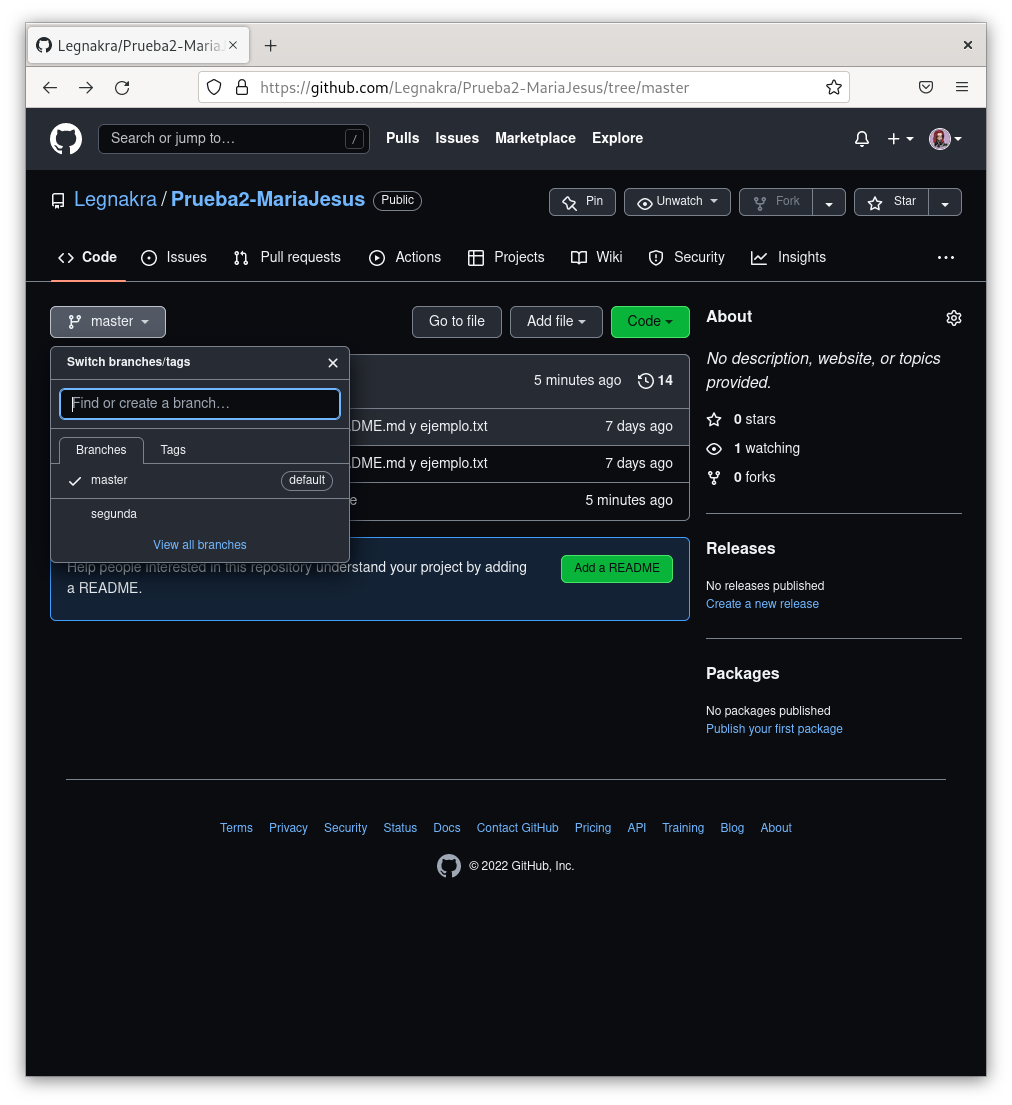Open the notifications bell
The height and width of the screenshot is (1105, 1012).
pos(861,139)
